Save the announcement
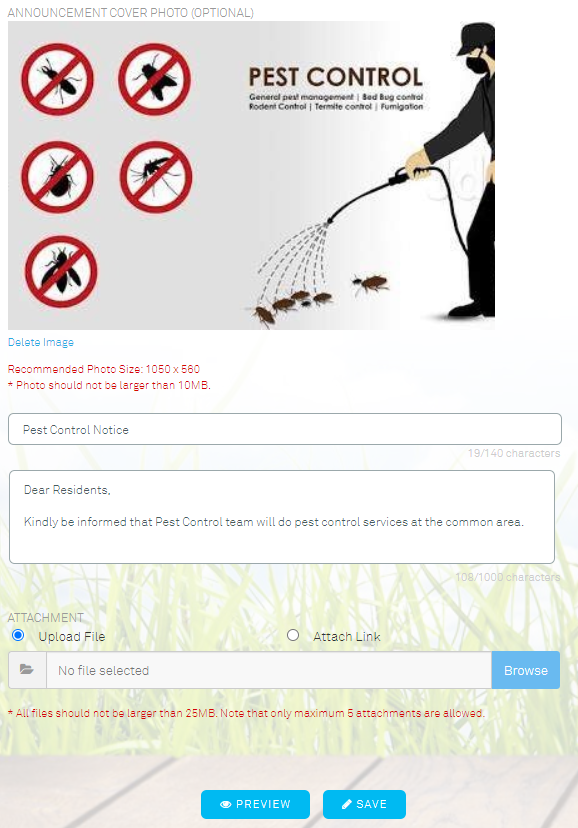The image size is (578, 828). (364, 804)
